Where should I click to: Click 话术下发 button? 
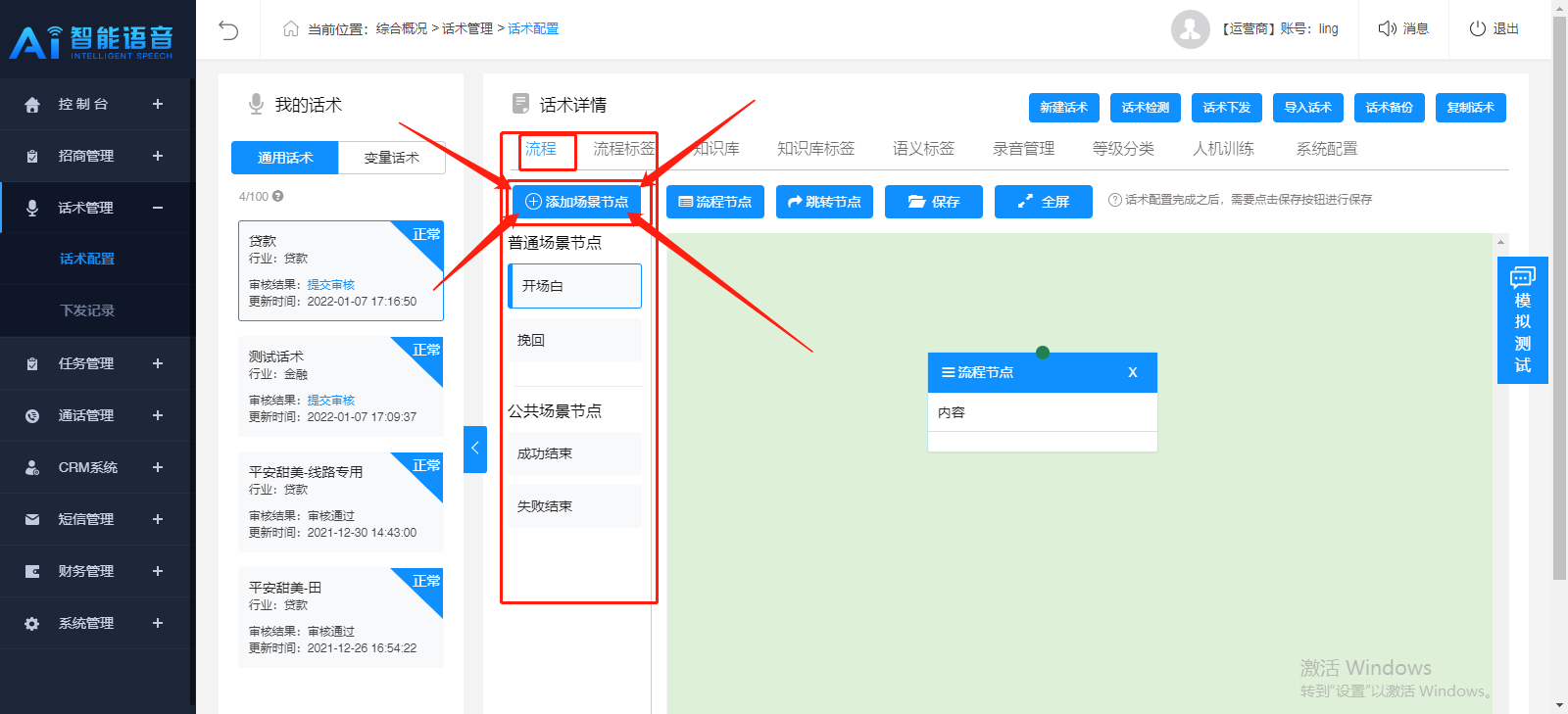click(1227, 108)
